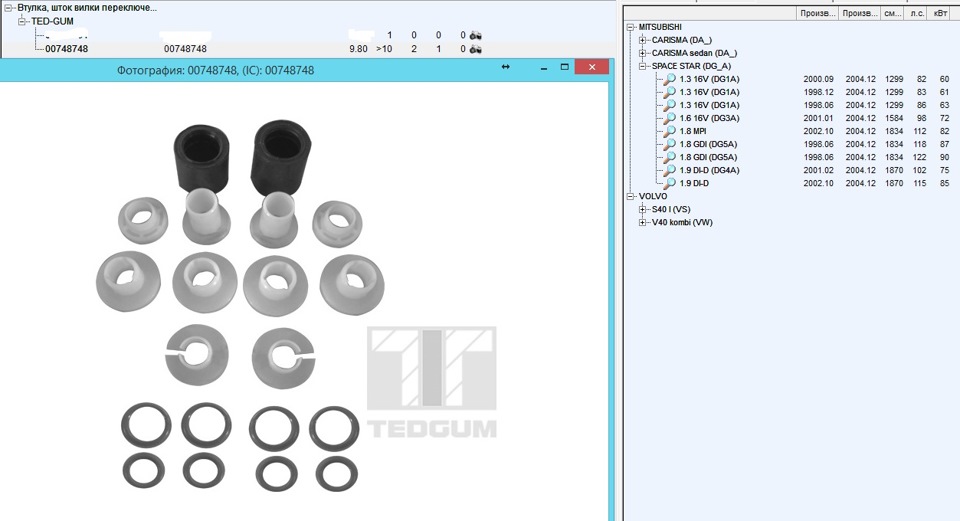Image resolution: width=960 pixels, height=521 pixels.
Task: Click the 'л.с.' column header
Action: [x=917, y=13]
